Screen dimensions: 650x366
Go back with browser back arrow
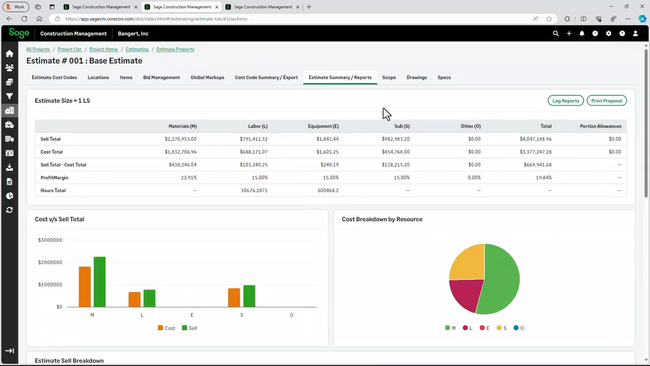tap(10, 19)
